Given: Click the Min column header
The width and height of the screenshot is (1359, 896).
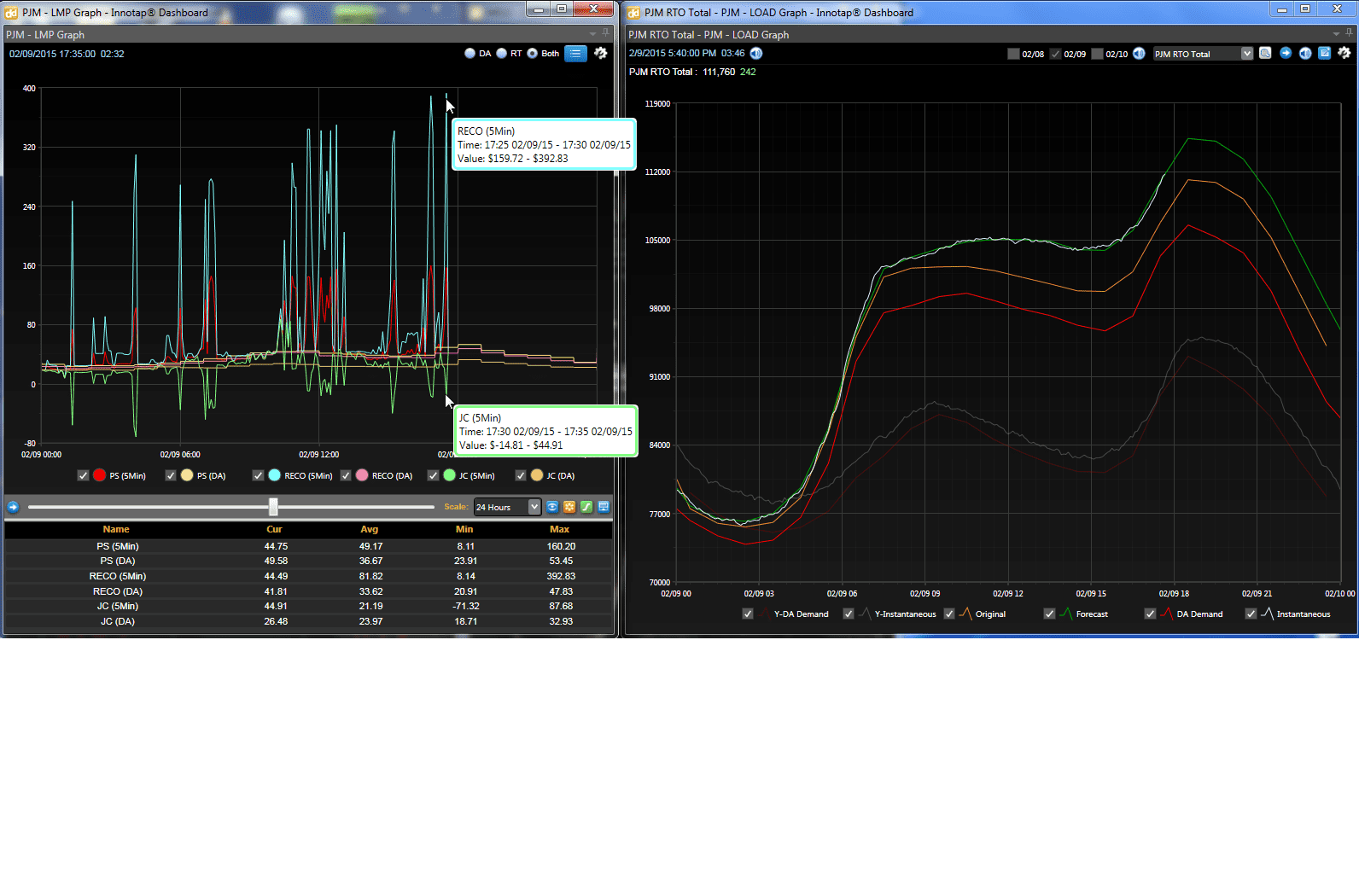Looking at the screenshot, I should pos(464,529).
